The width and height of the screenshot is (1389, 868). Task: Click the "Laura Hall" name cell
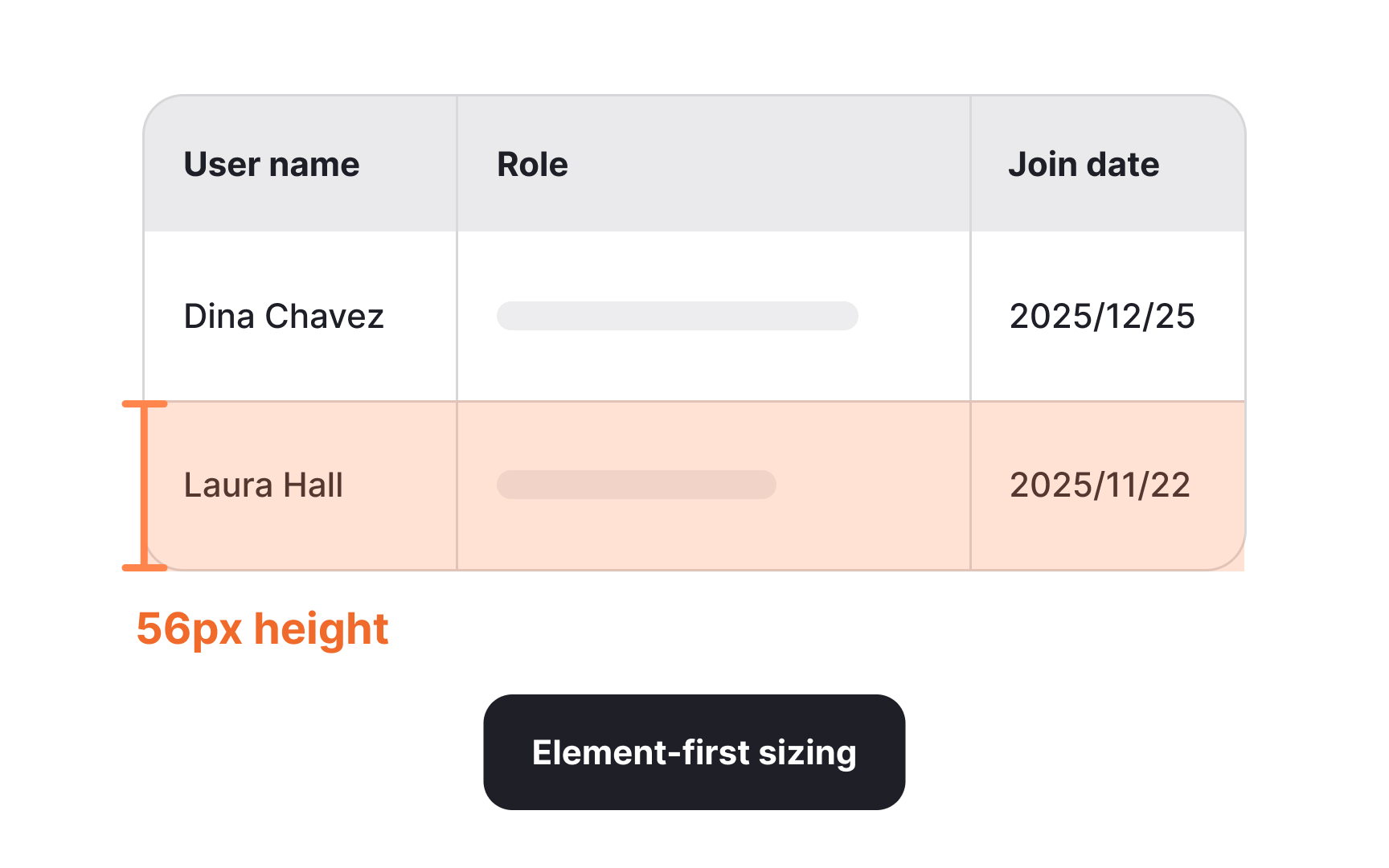click(x=264, y=485)
